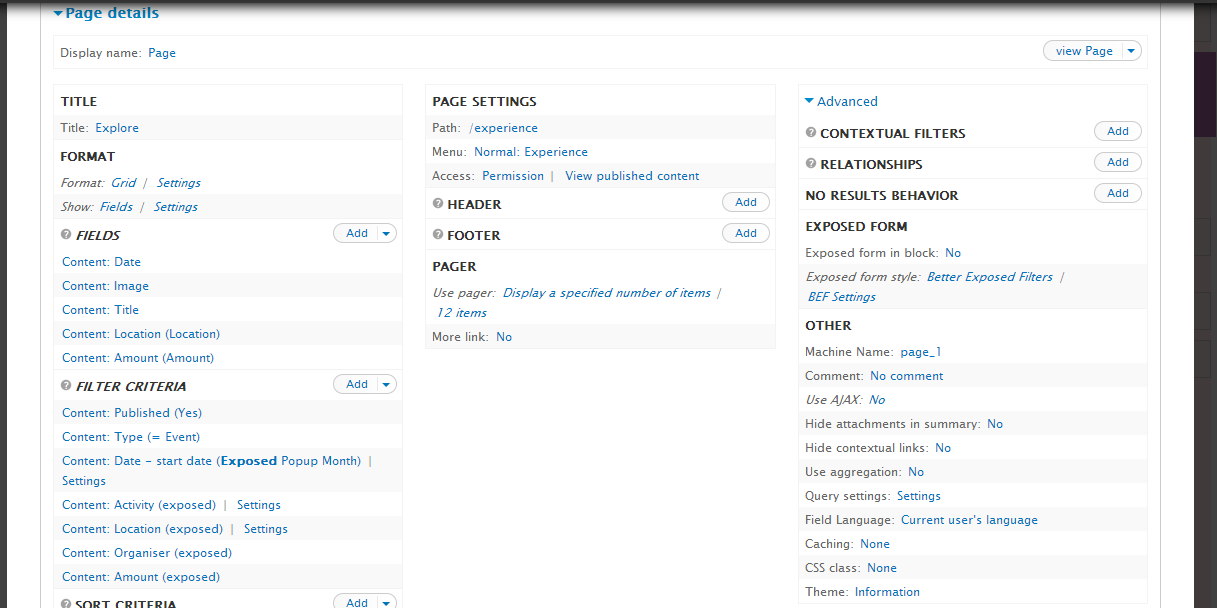This screenshot has height=608, width=1217.
Task: Change Field Language Current user's language
Action: pos(969,520)
